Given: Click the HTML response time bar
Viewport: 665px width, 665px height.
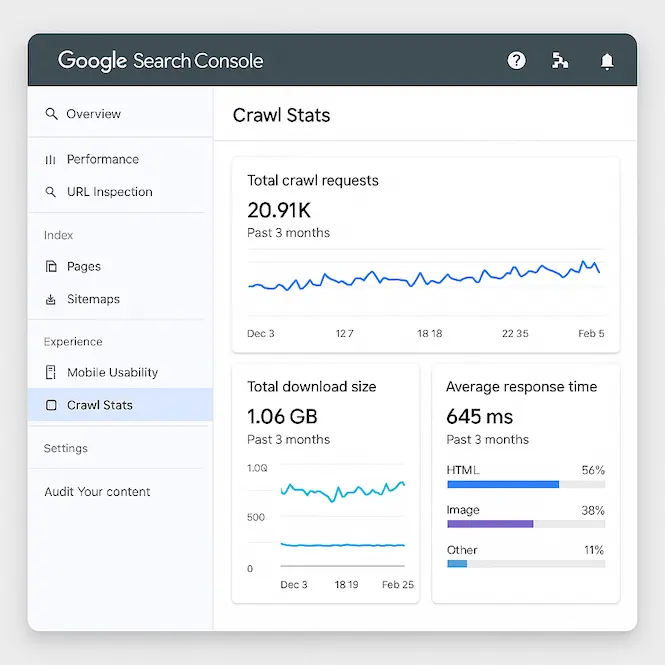Looking at the screenshot, I should click(x=503, y=484).
